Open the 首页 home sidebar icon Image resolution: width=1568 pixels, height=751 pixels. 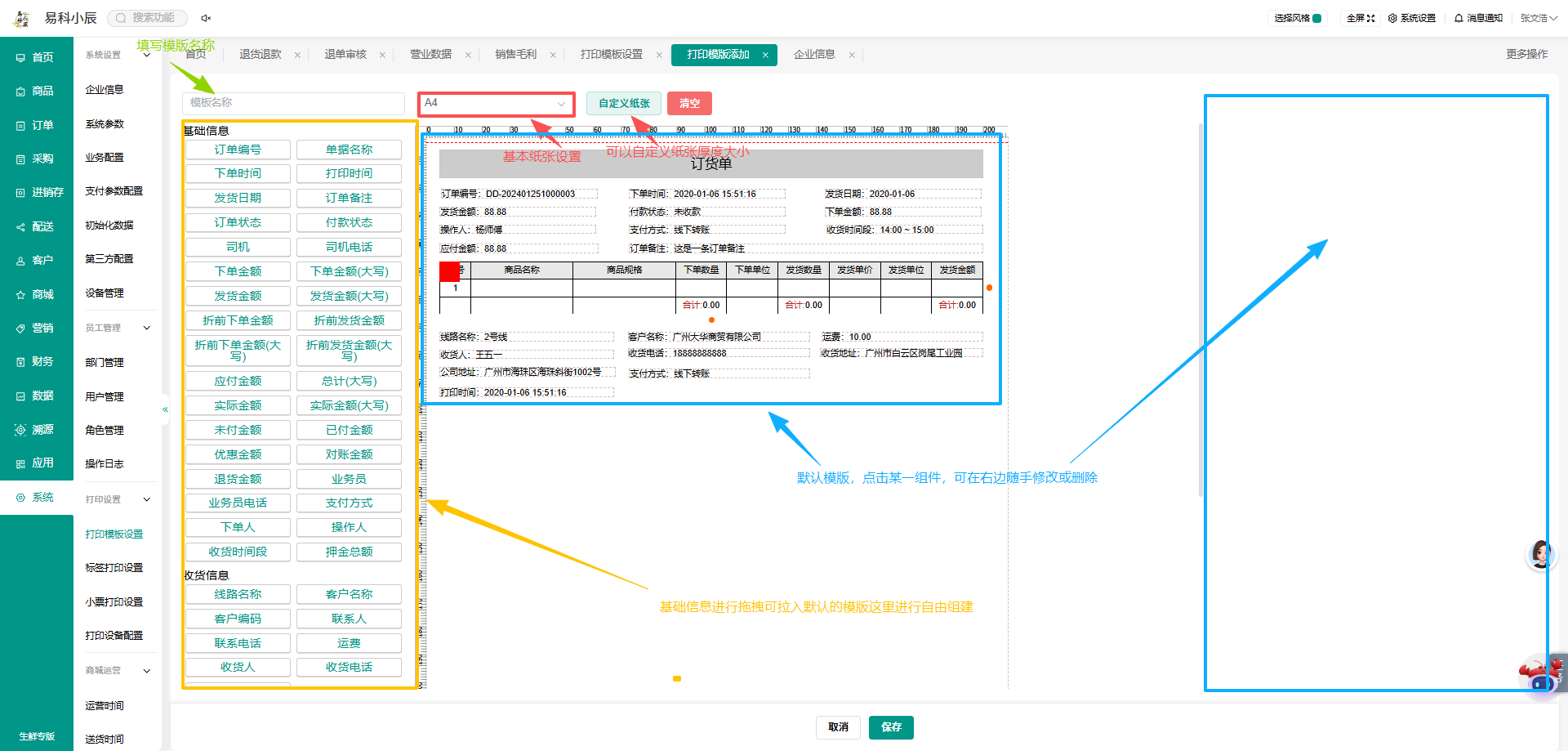[20, 58]
